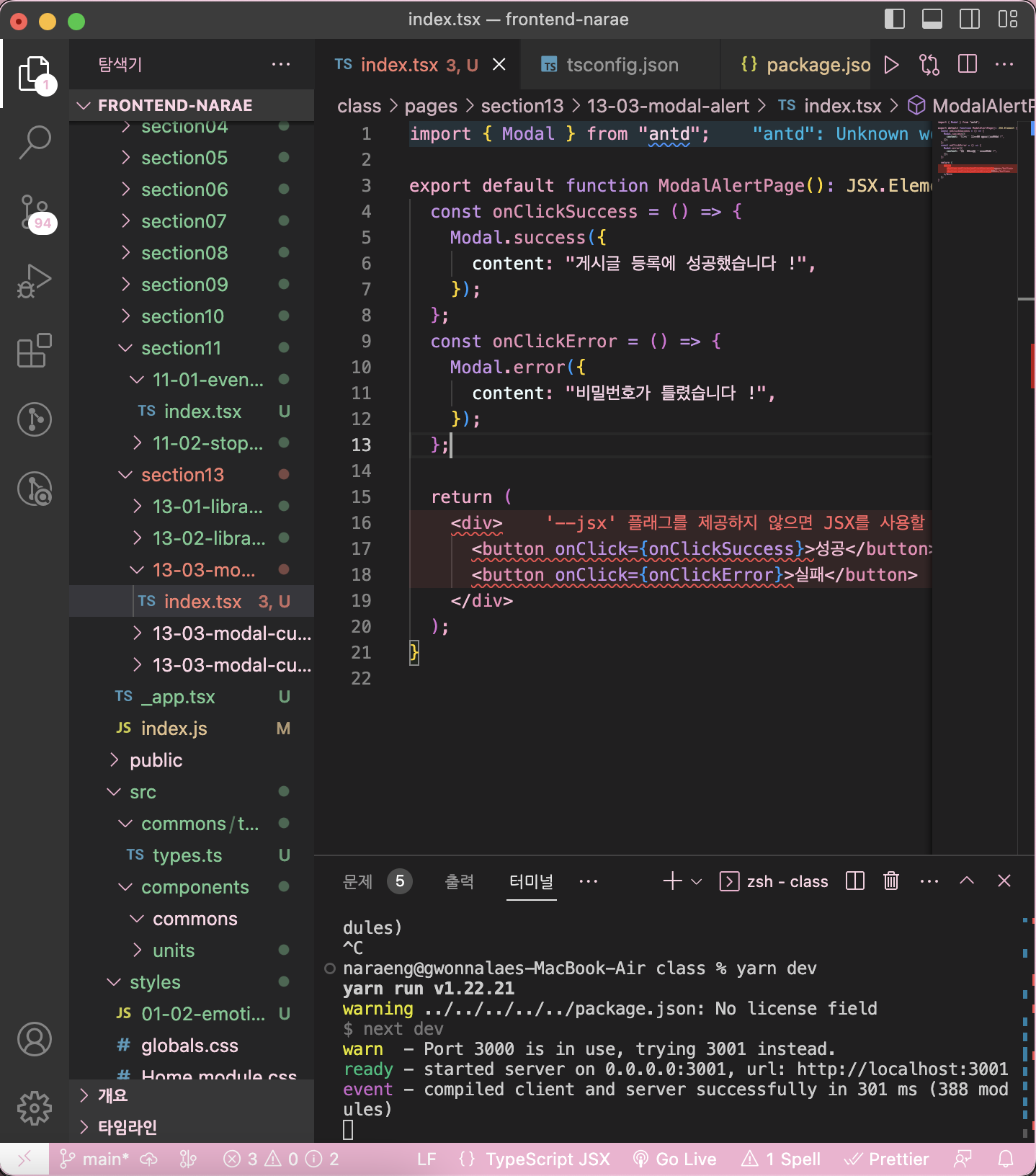This screenshot has width=1036, height=1176.
Task: Change language mode TypeScript JSX
Action: coord(548,1159)
